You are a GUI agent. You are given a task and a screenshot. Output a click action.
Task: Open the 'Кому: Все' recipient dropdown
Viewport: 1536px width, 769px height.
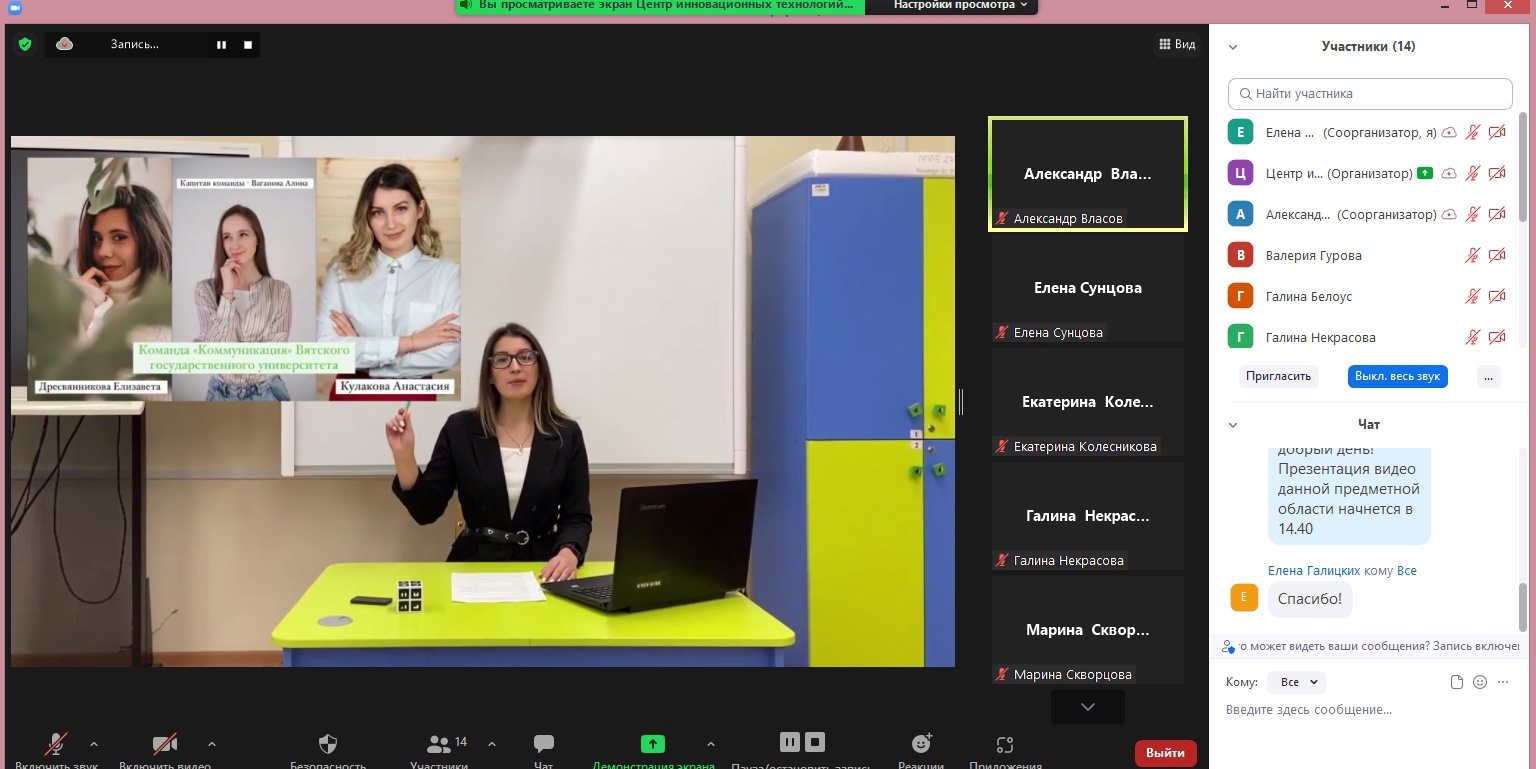click(1295, 682)
